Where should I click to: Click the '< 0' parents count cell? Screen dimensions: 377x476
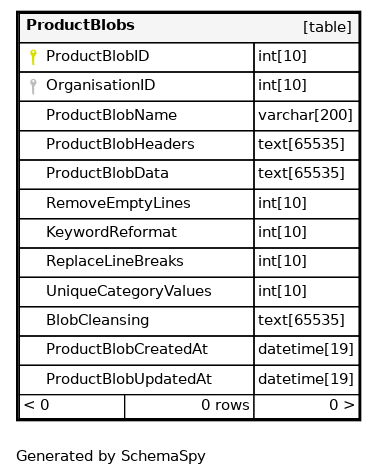click(x=72, y=406)
